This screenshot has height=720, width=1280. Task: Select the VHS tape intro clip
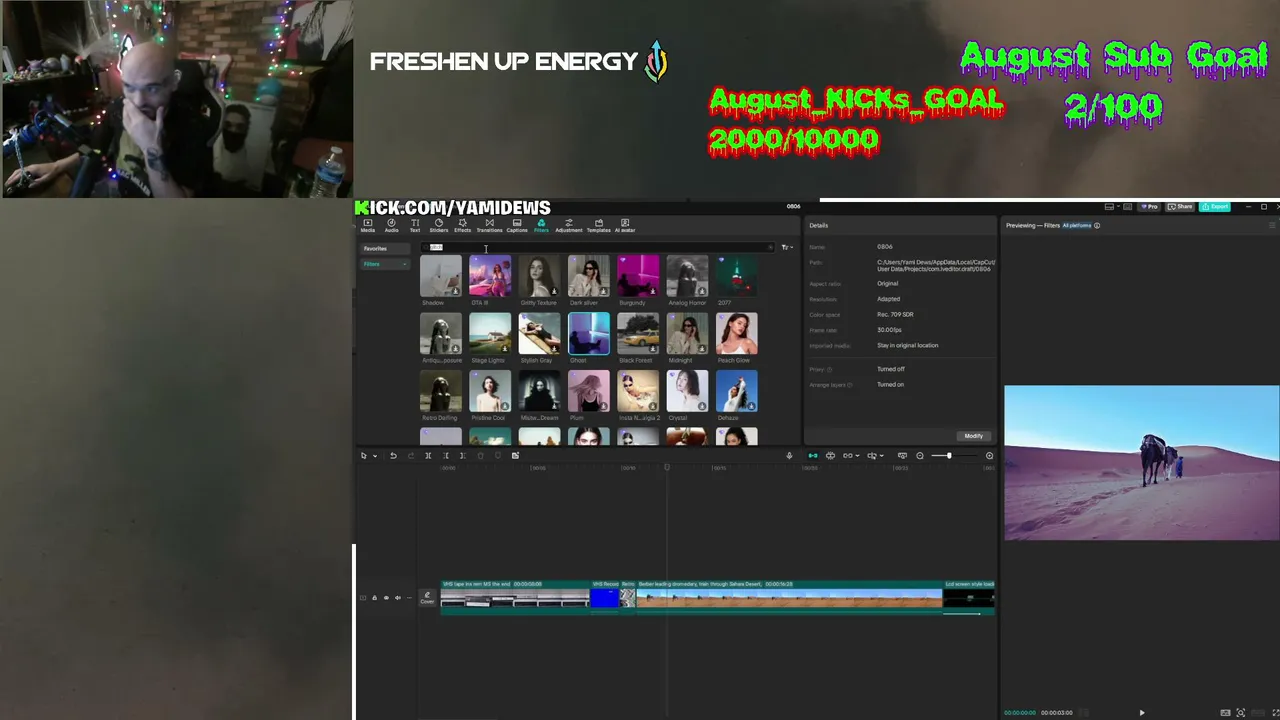(x=515, y=597)
